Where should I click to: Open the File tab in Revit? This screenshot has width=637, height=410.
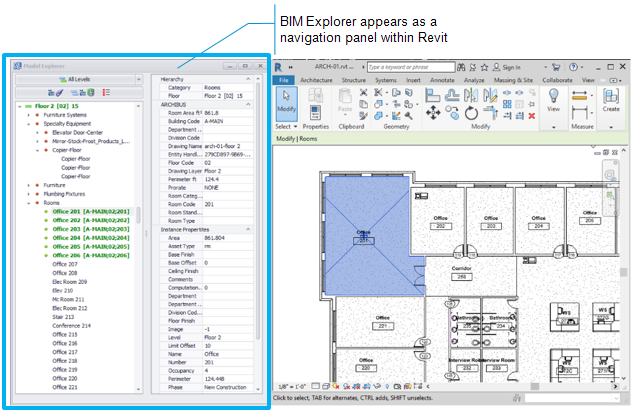coord(284,80)
